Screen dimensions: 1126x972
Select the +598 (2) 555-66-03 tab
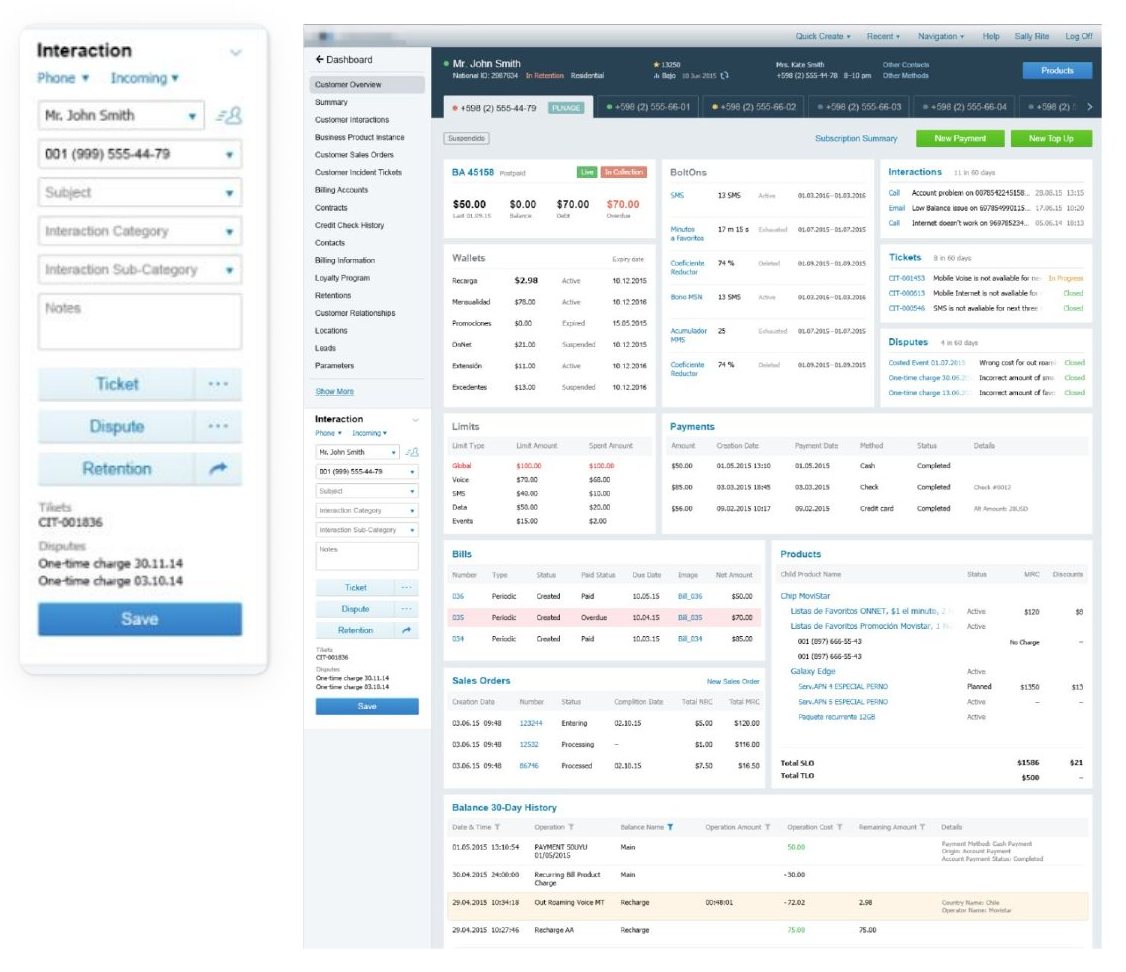pyautogui.click(x=860, y=107)
